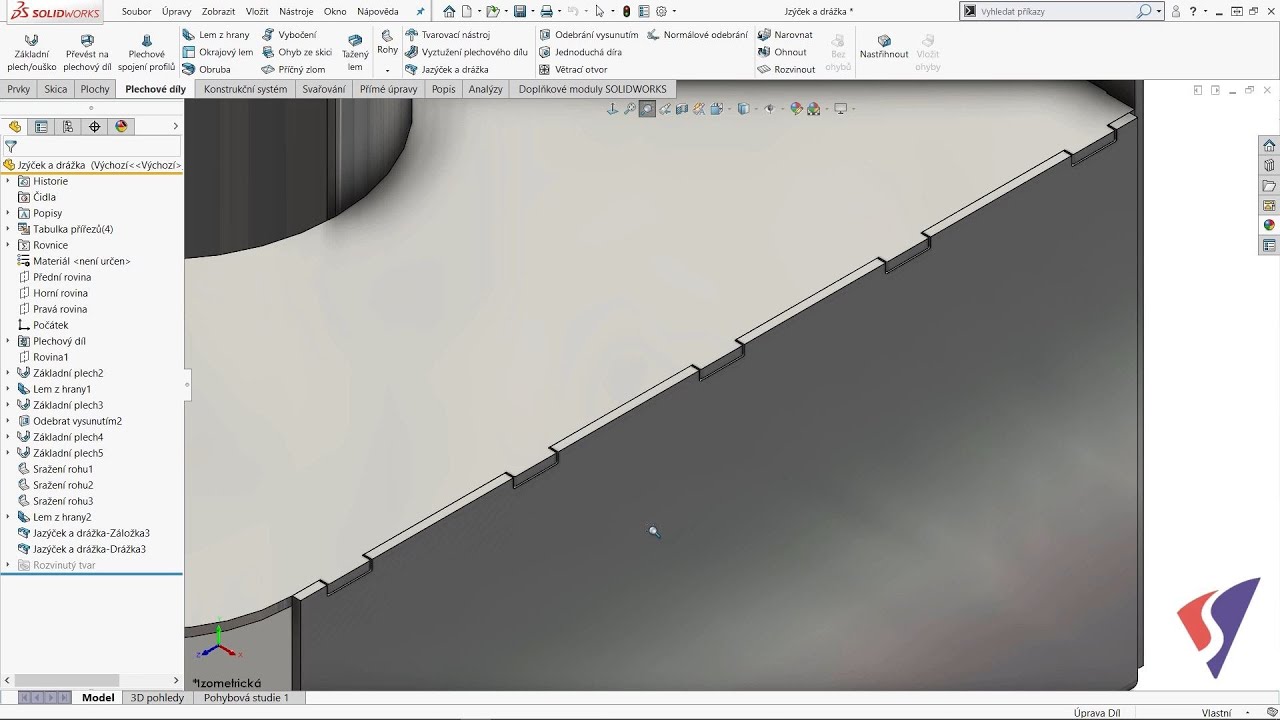Viewport: 1280px width, 720px height.
Task: Expand the Základní plech2 feature
Action: pos(8,373)
